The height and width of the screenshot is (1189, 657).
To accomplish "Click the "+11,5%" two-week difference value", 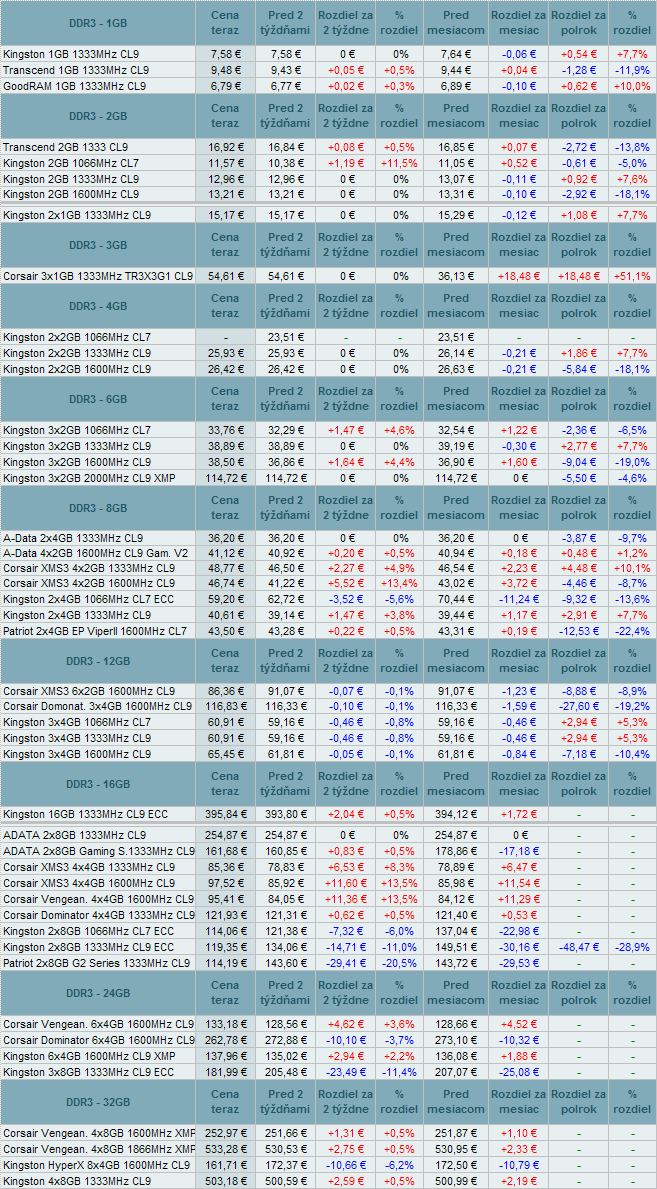I will pos(401,163).
